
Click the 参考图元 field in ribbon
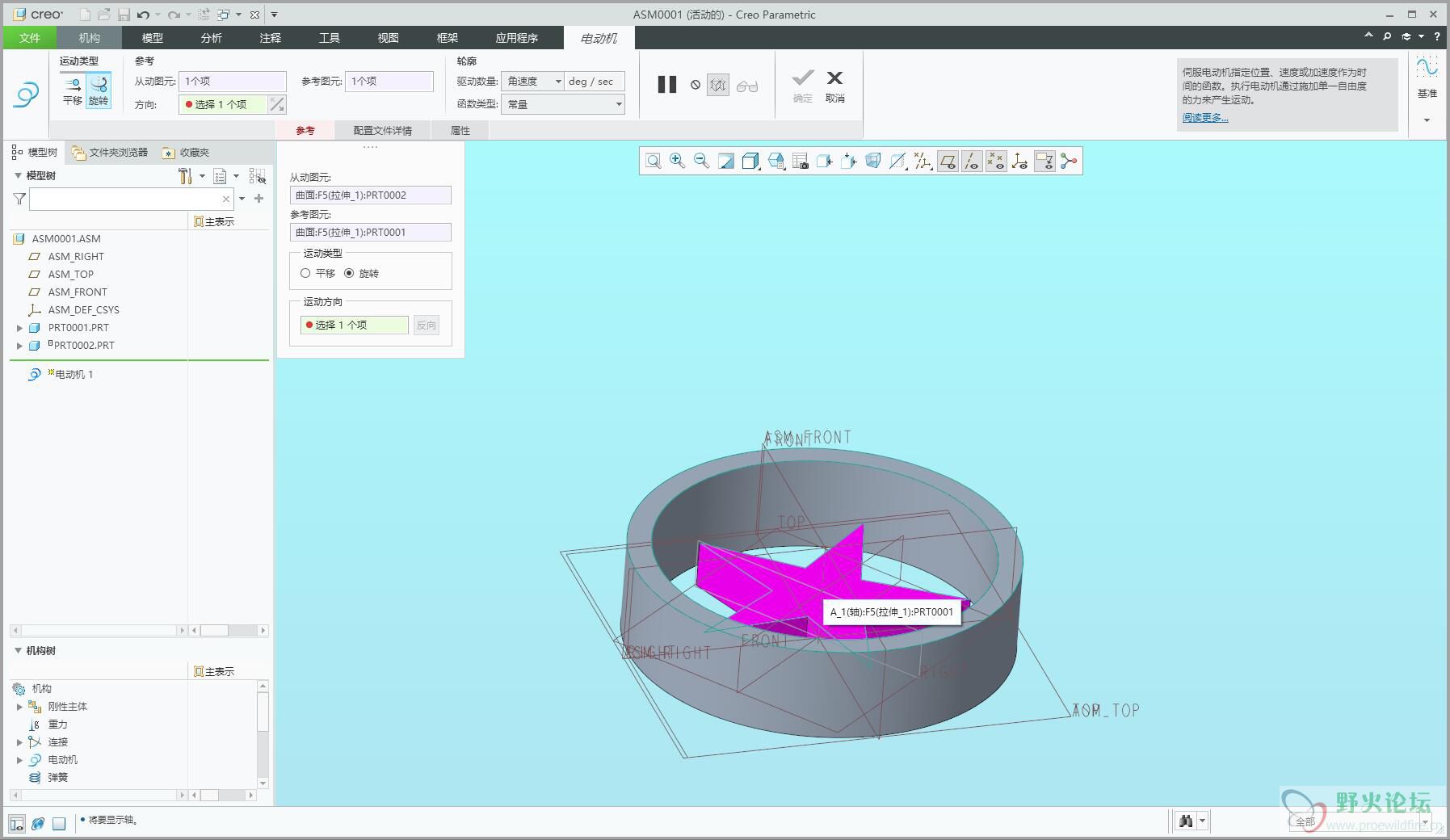[x=389, y=81]
